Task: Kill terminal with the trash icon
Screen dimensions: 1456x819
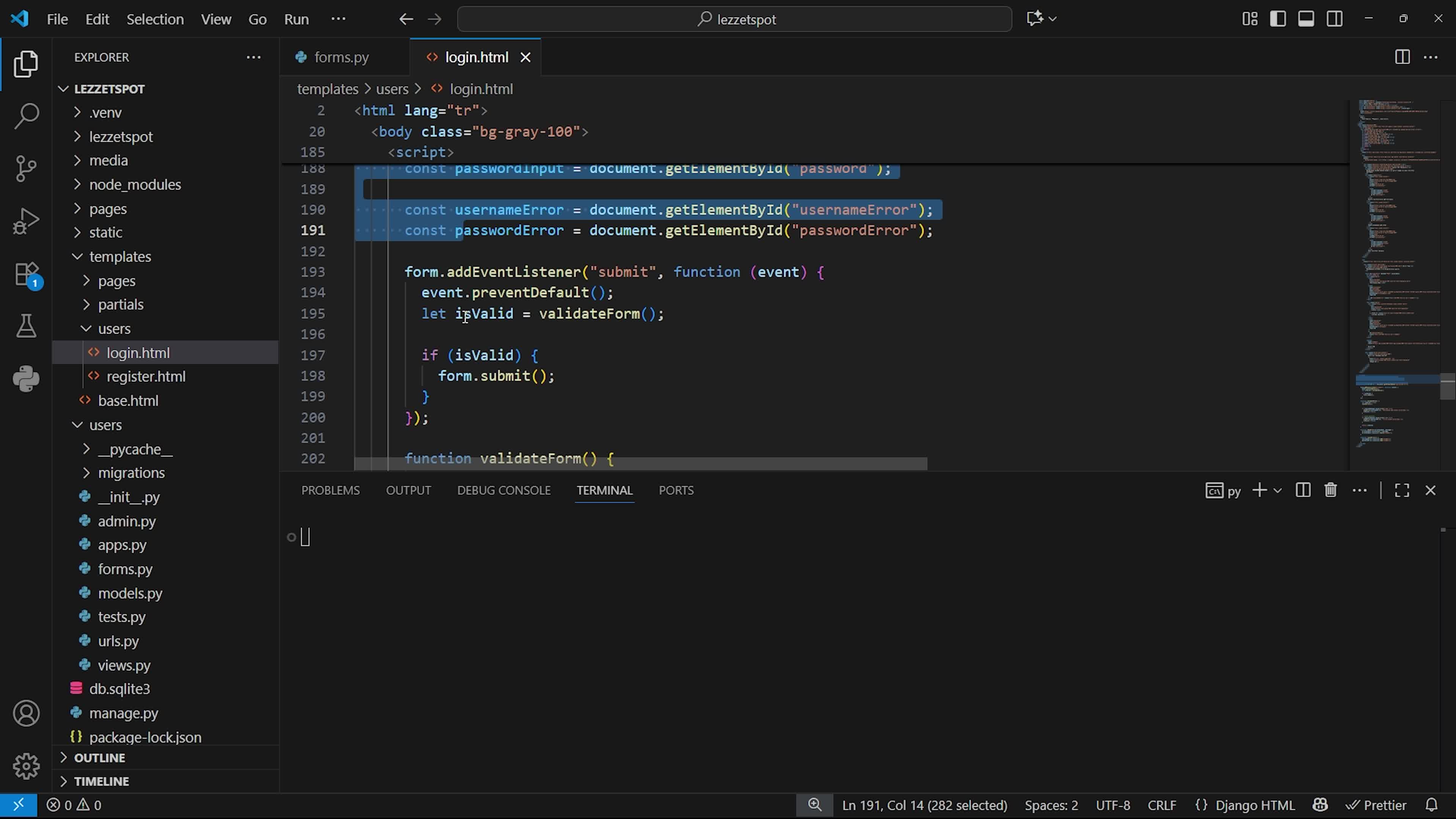Action: [1330, 490]
